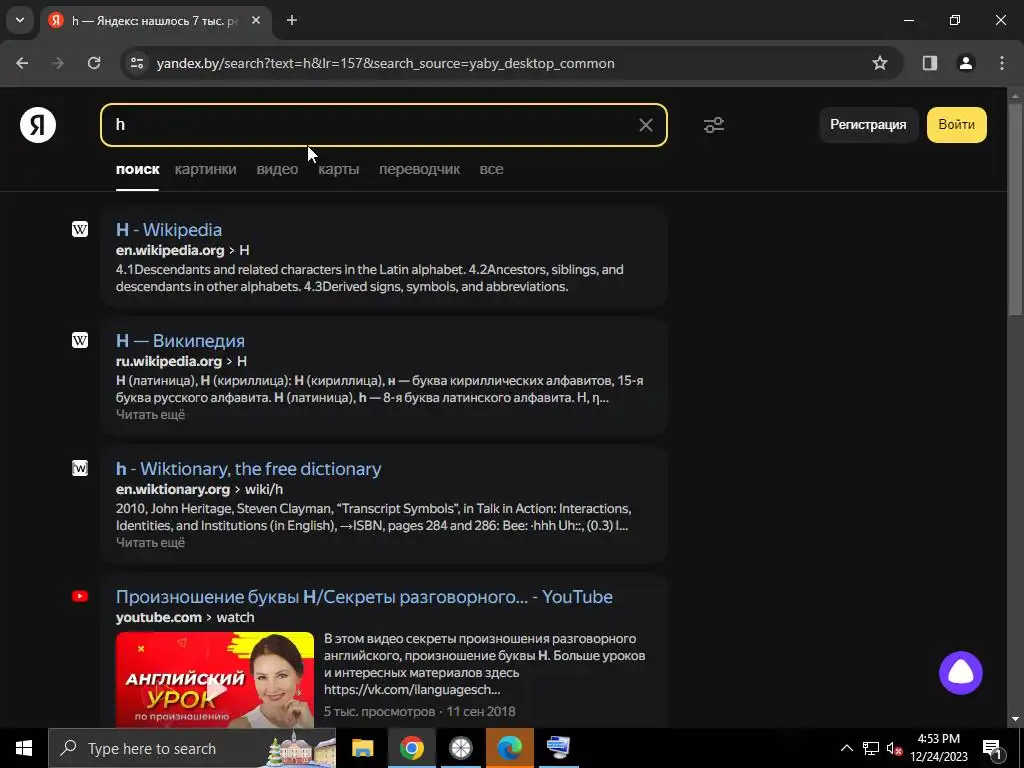Click favicon next to H — Википедия result
1024x768 pixels.
(80, 340)
